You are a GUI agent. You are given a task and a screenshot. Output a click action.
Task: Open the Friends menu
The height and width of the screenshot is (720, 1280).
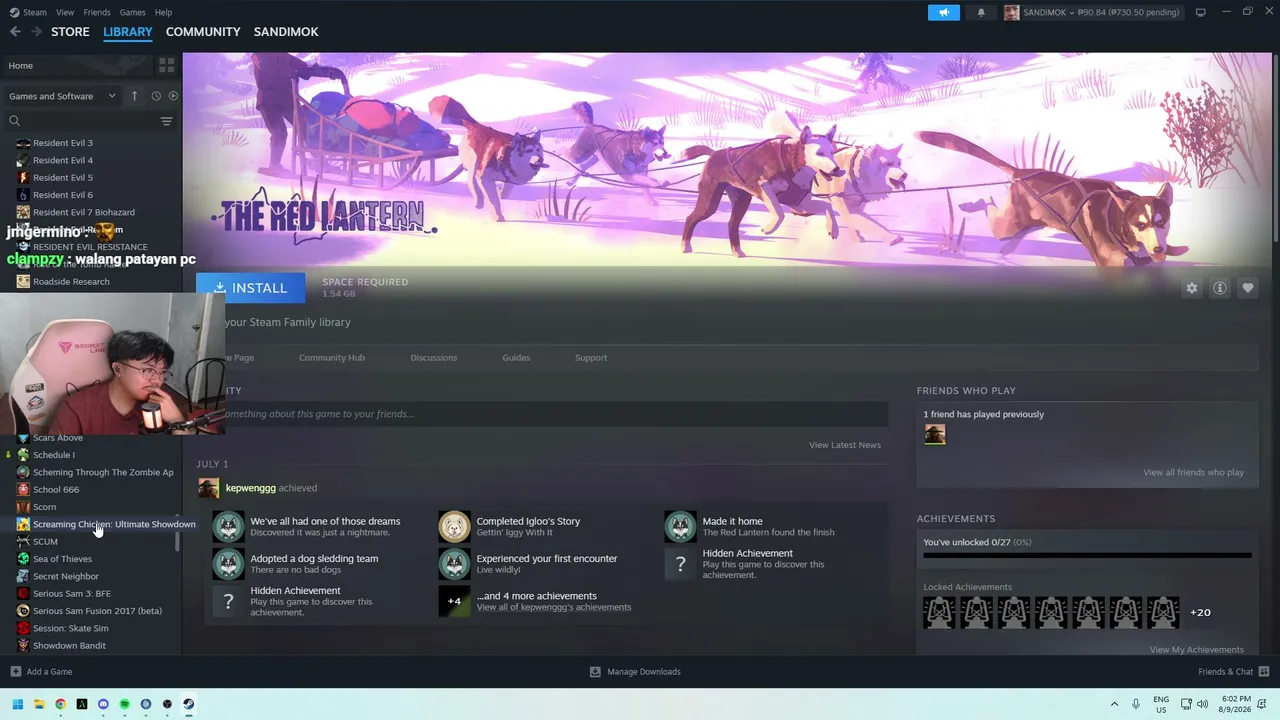click(x=97, y=12)
